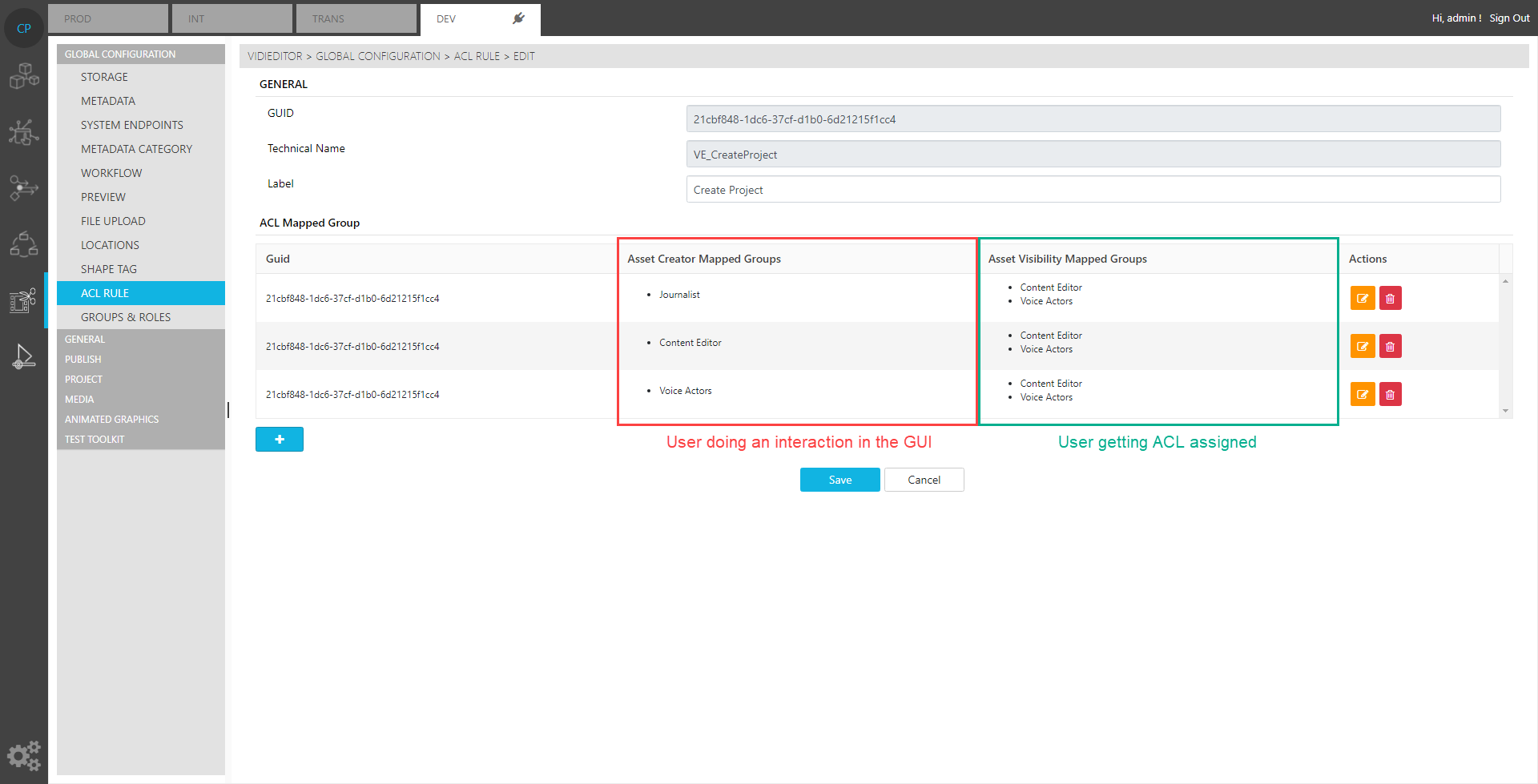Click the plug icon on DEV tab
1538x784 pixels.
[518, 18]
